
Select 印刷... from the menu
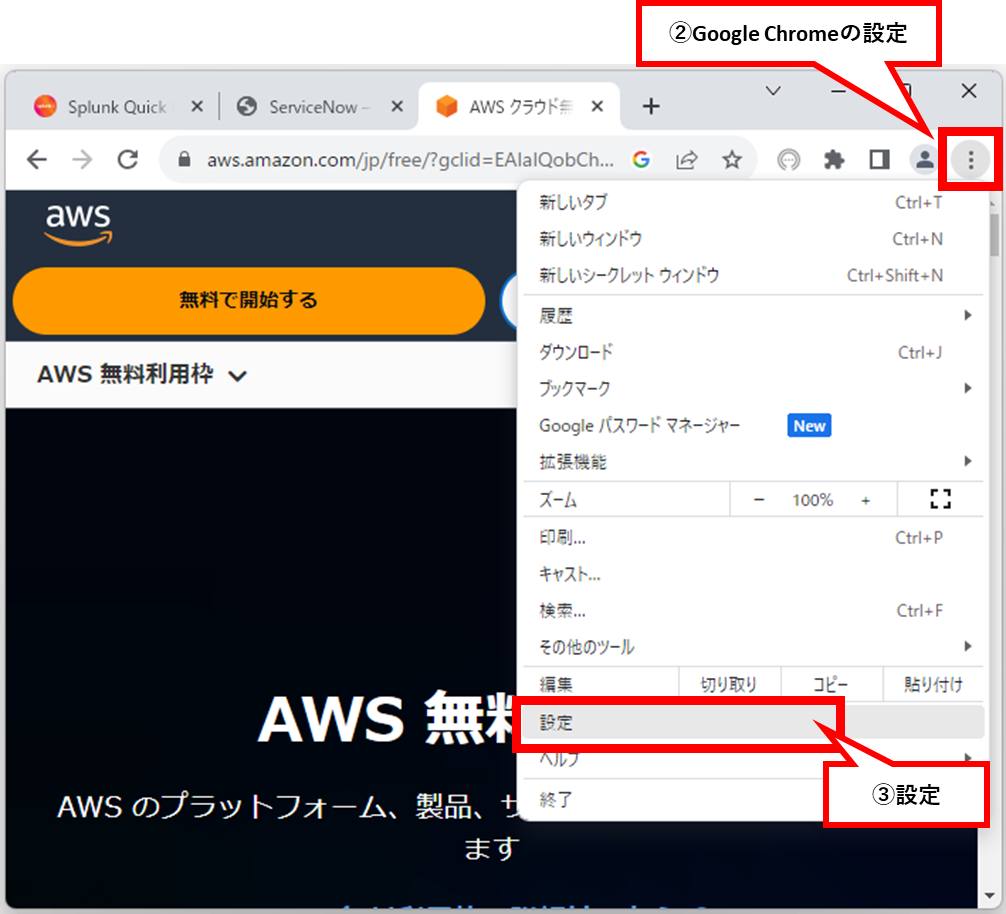click(753, 537)
